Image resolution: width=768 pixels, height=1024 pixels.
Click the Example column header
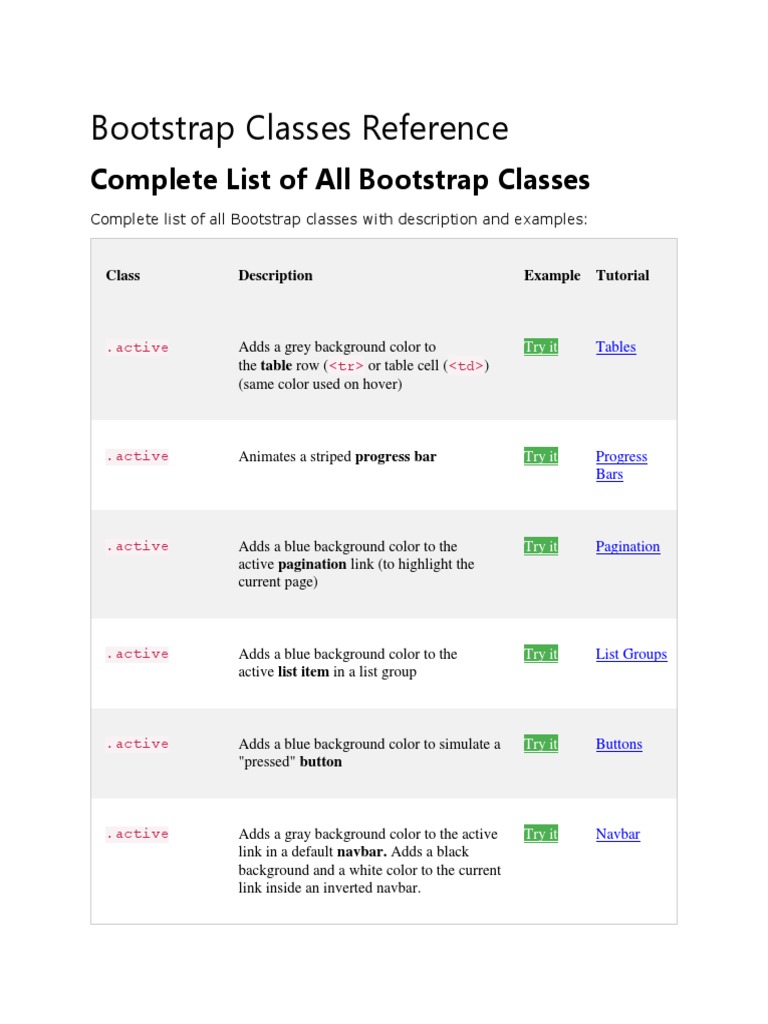tap(552, 275)
